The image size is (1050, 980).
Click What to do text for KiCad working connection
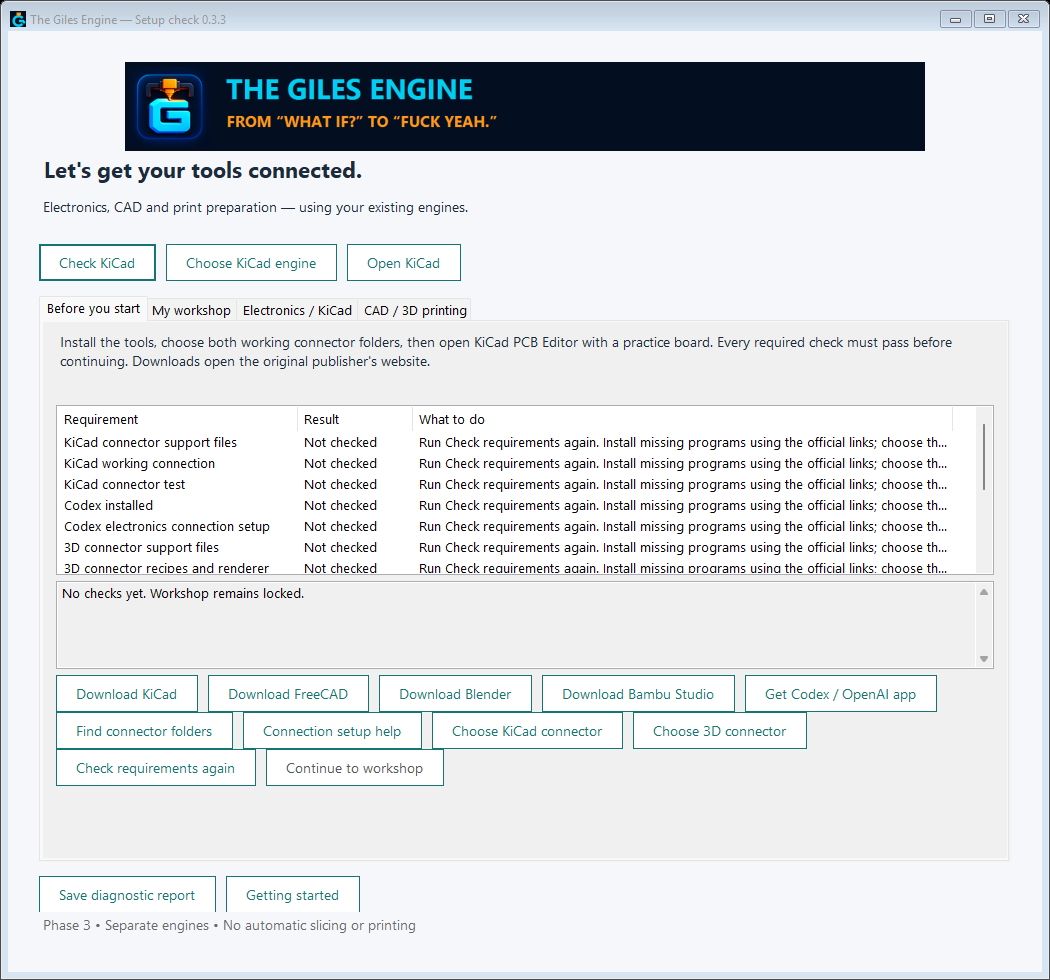(682, 464)
